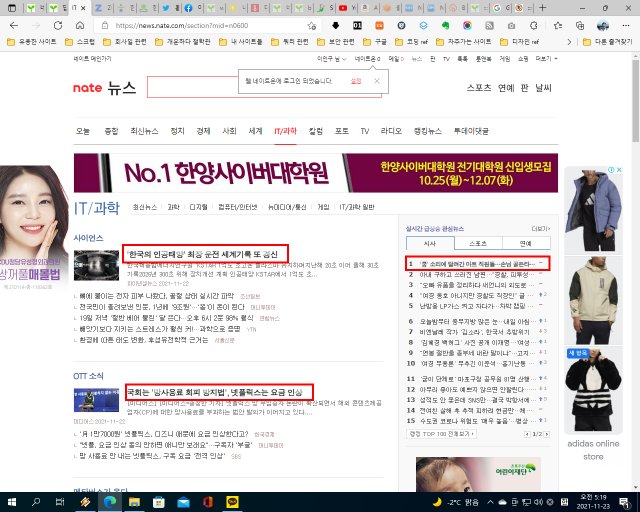640x512 pixels.
Task: Select the 스포츠 tab in trending news
Action: [478, 243]
